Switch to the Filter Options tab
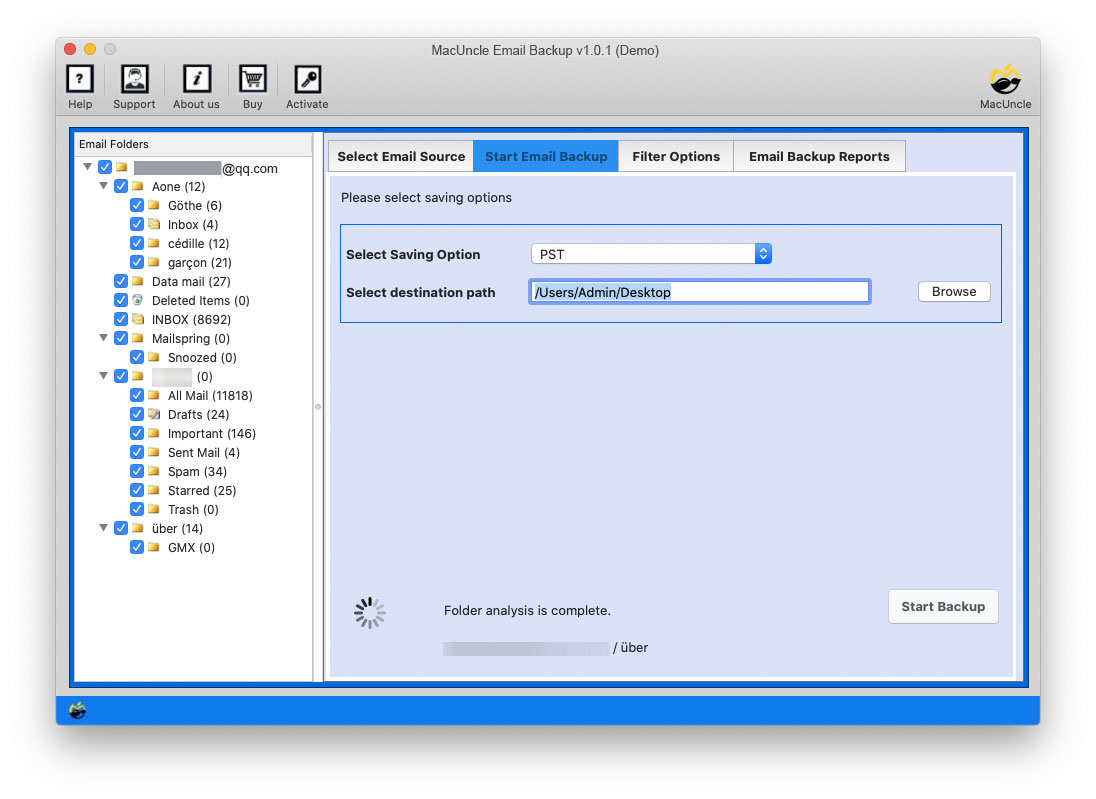 (x=676, y=156)
